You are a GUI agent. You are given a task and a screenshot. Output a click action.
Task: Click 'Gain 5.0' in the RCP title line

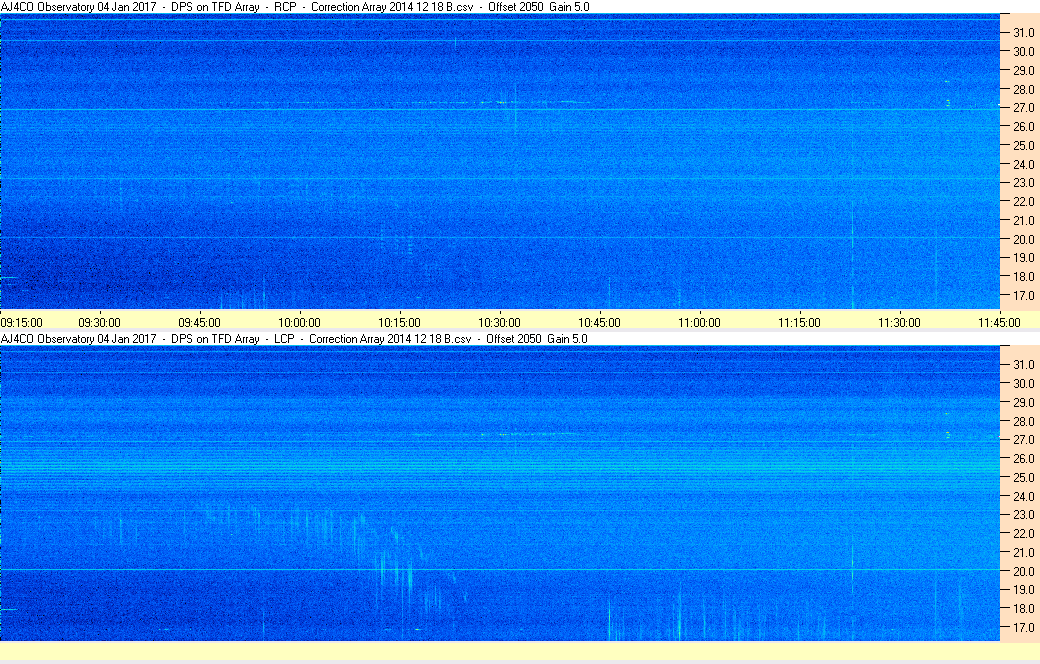click(569, 7)
